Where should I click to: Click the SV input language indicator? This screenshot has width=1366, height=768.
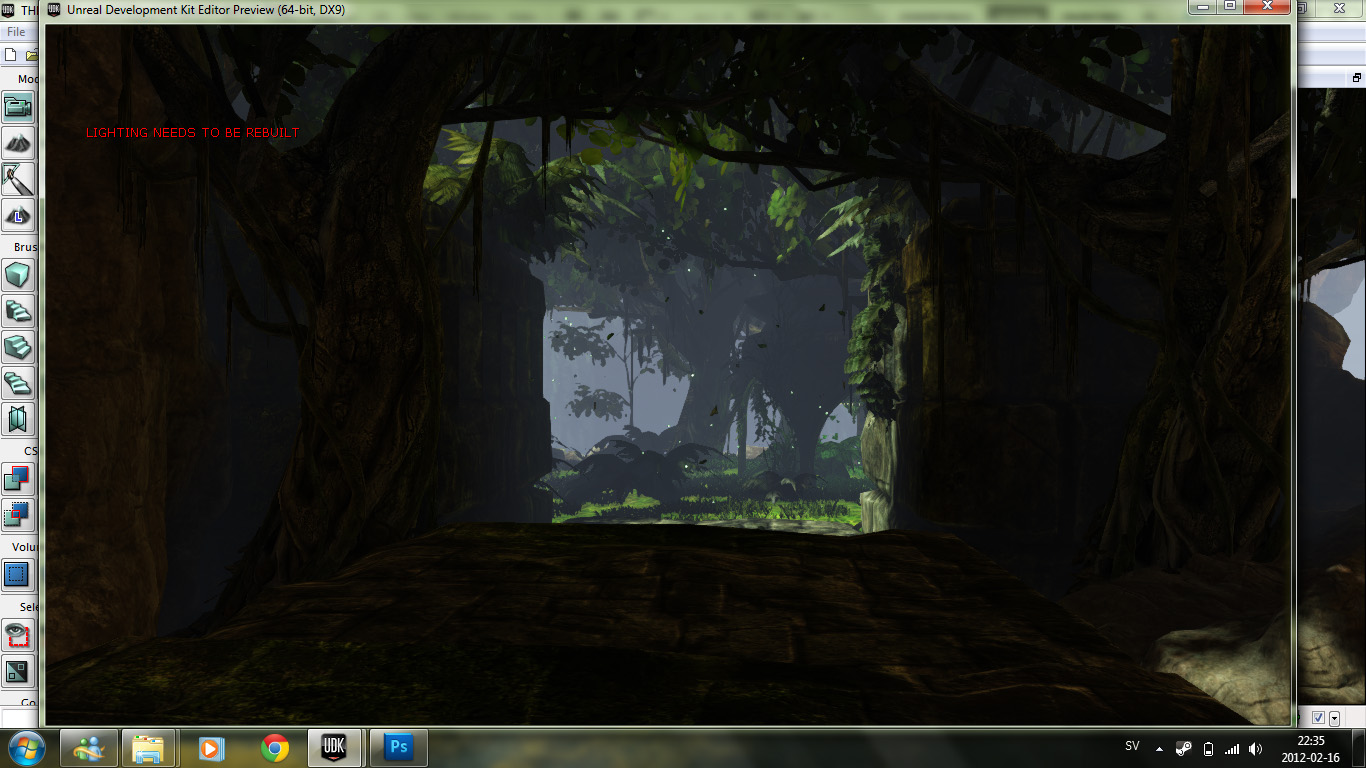[1132, 747]
